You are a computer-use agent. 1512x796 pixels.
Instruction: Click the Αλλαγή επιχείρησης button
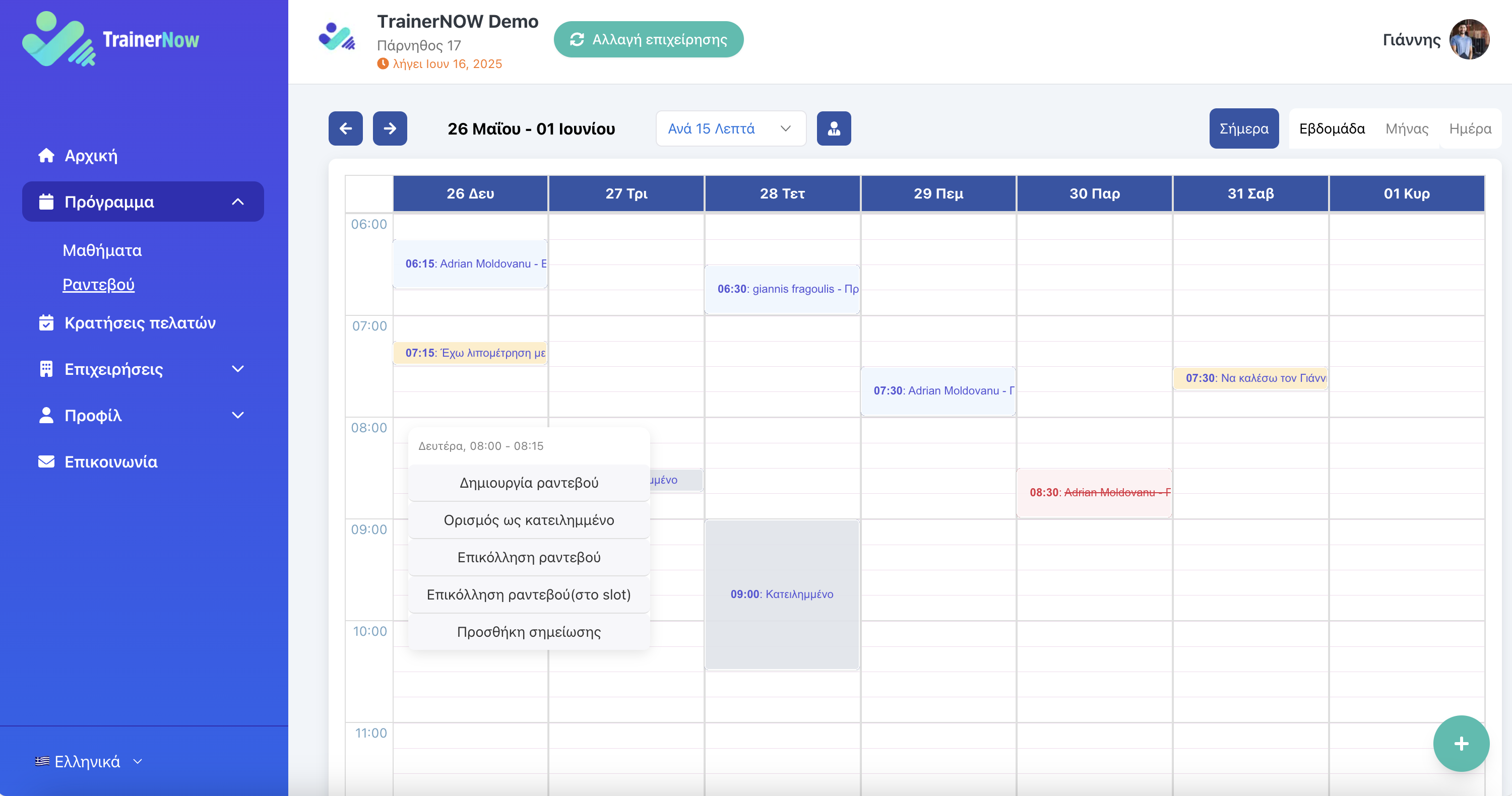649,39
